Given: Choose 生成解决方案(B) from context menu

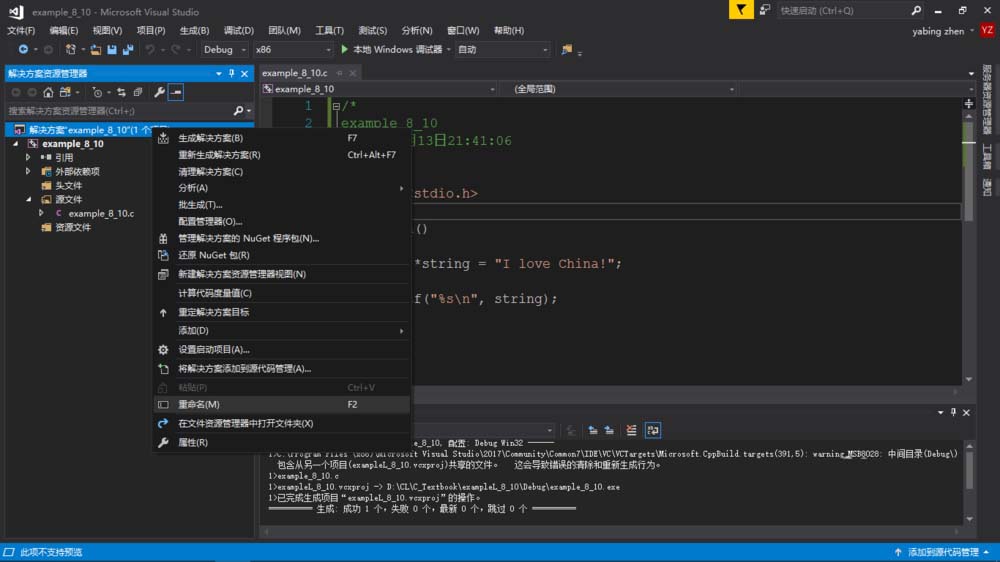Looking at the screenshot, I should (x=210, y=138).
